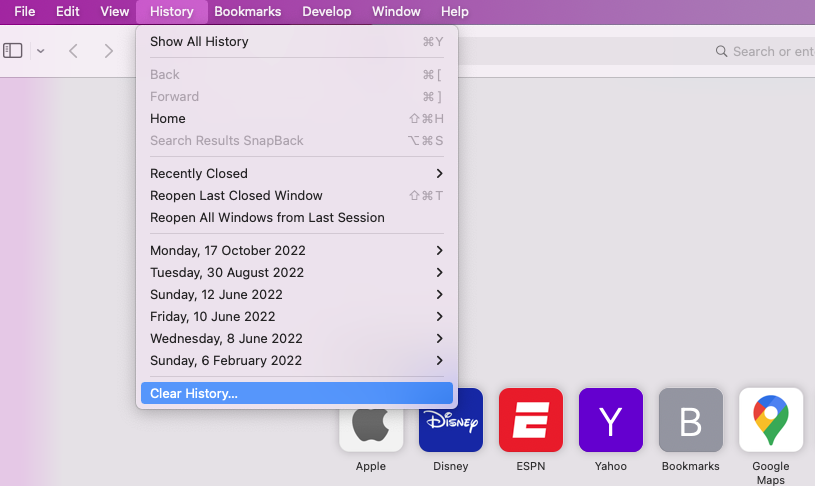The height and width of the screenshot is (486, 815).
Task: Expand Tuesday, 30 August 2022 history
Action: point(297,272)
